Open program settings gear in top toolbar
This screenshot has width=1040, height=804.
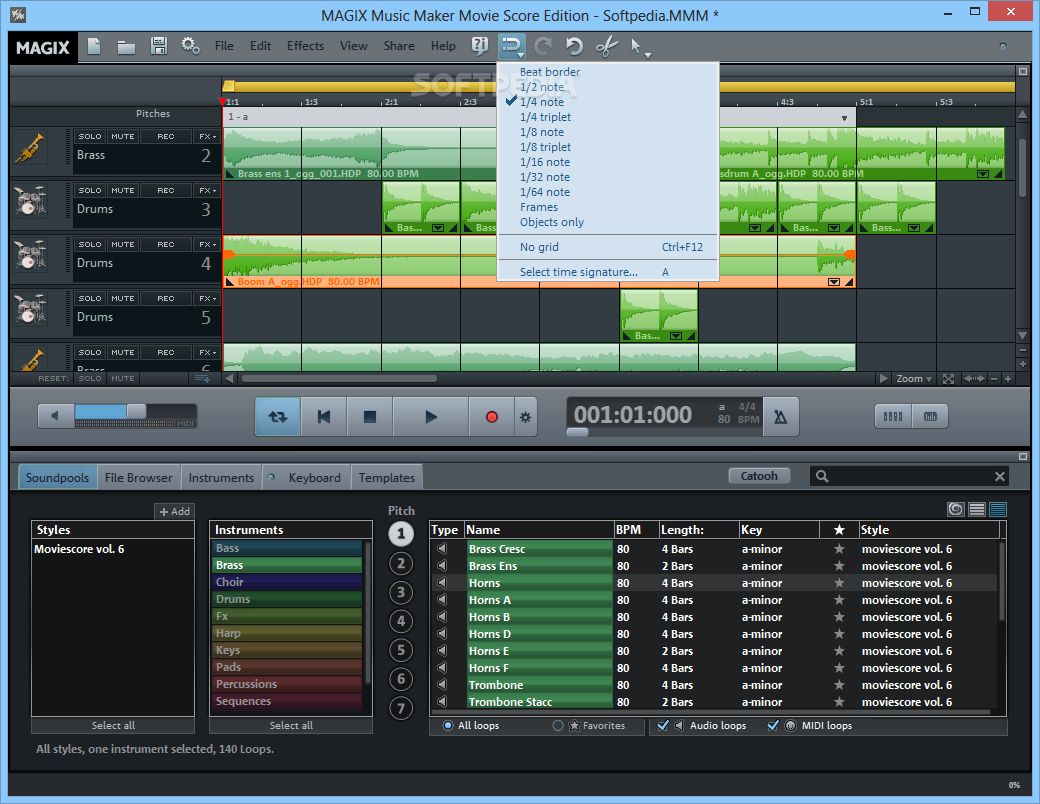tap(190, 46)
